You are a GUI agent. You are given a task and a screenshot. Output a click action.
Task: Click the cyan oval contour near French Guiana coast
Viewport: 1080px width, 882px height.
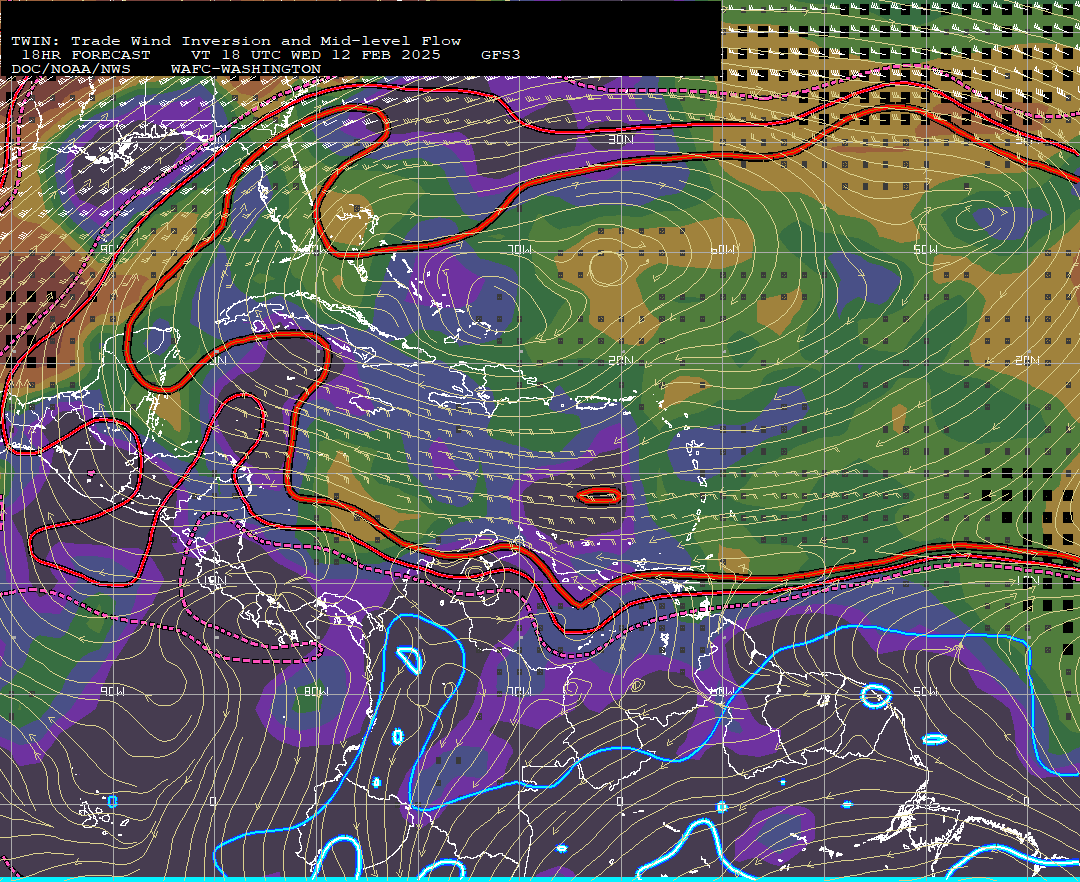[876, 696]
